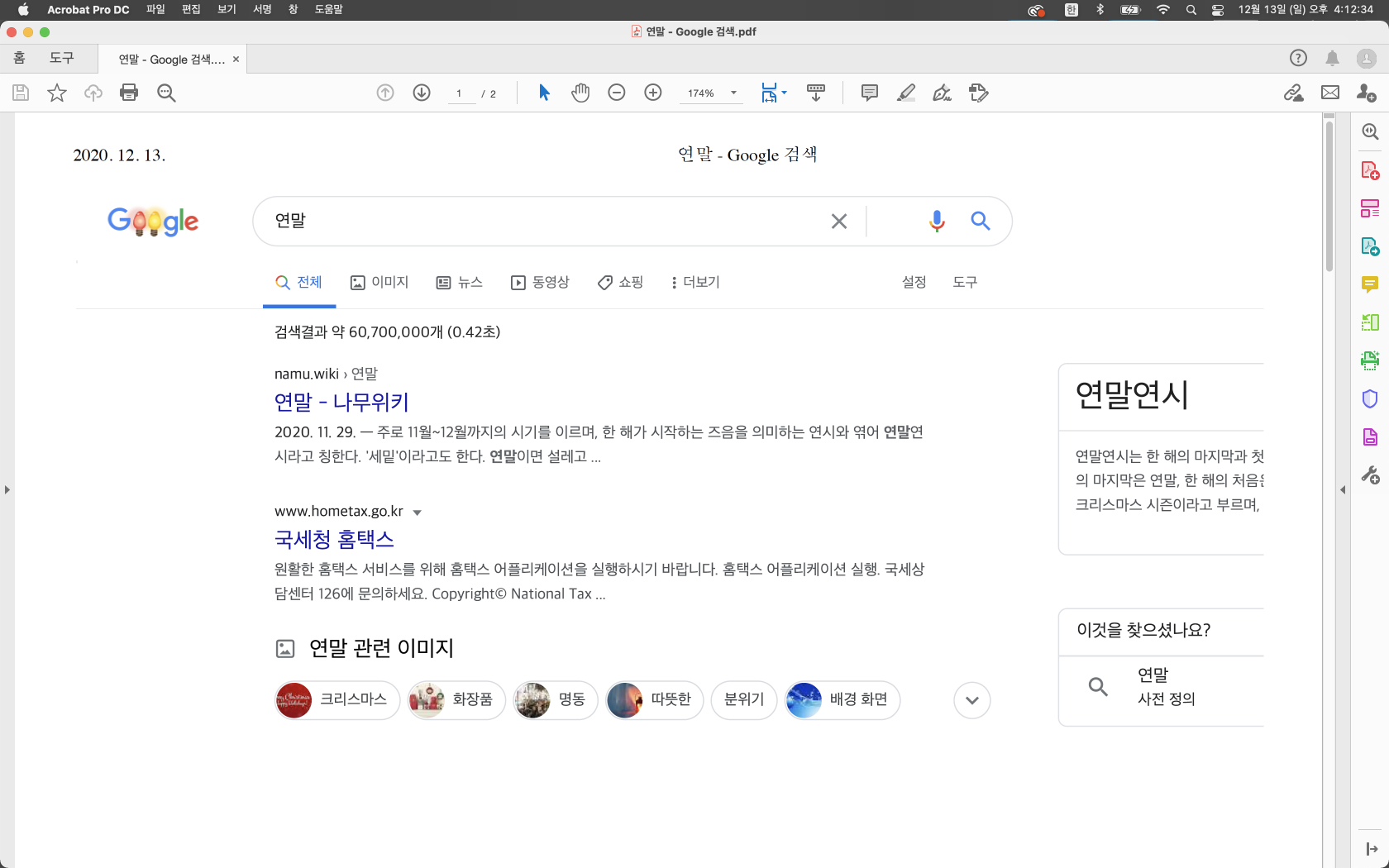Zoom out with minus icon

tap(617, 93)
